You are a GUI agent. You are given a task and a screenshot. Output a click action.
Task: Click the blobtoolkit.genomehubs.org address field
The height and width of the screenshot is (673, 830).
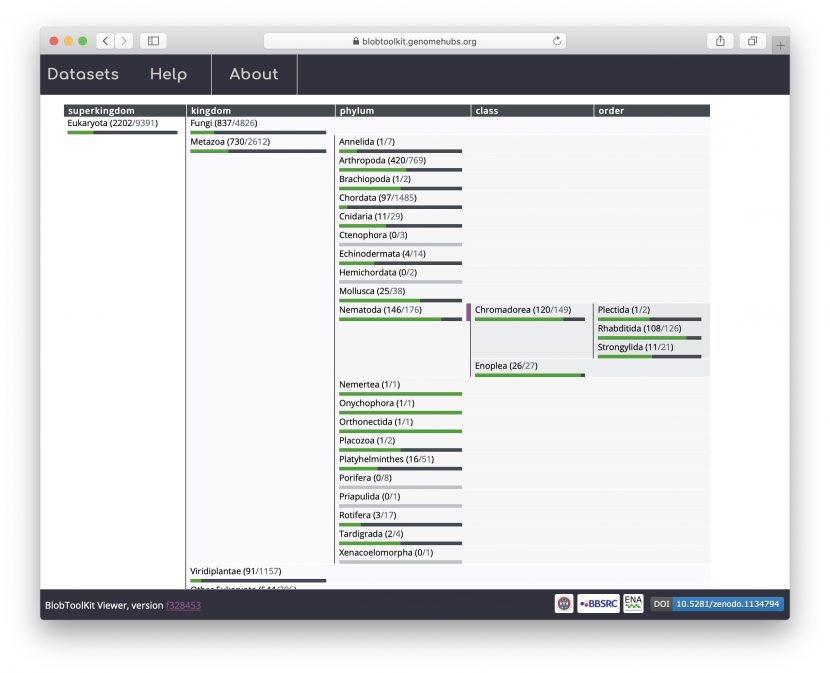pos(414,41)
